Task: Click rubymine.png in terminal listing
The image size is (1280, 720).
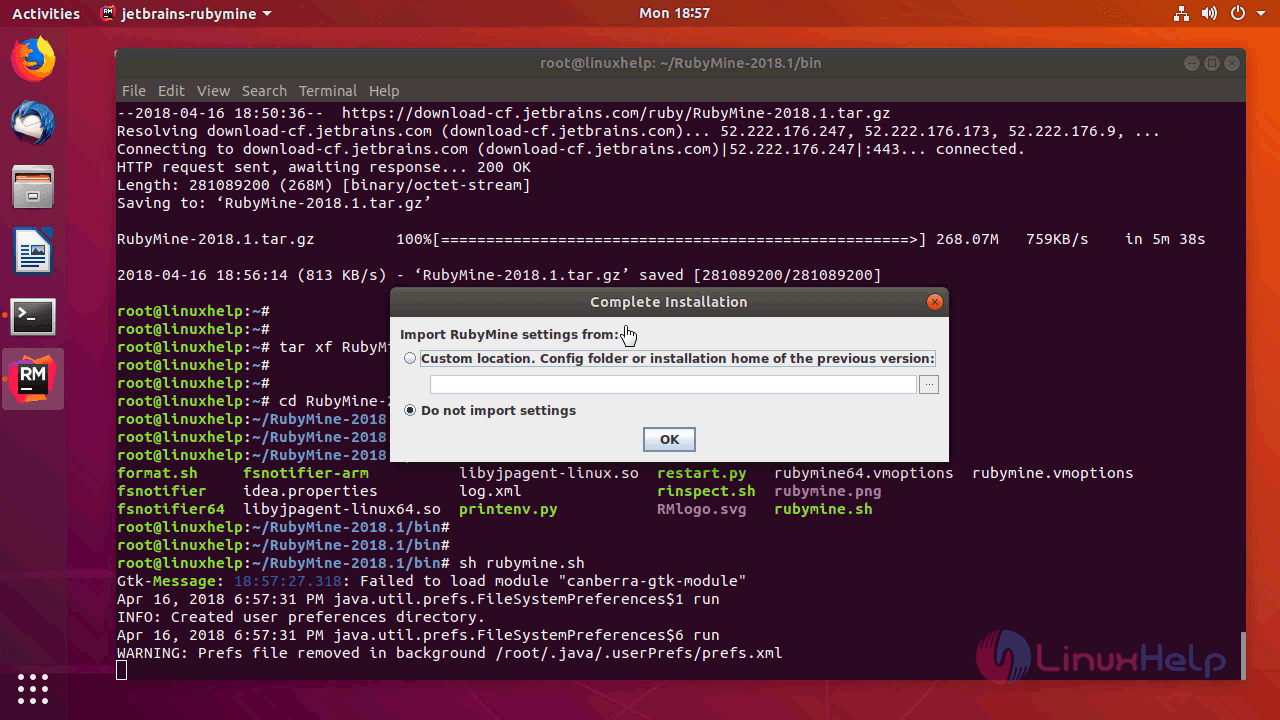Action: click(827, 491)
